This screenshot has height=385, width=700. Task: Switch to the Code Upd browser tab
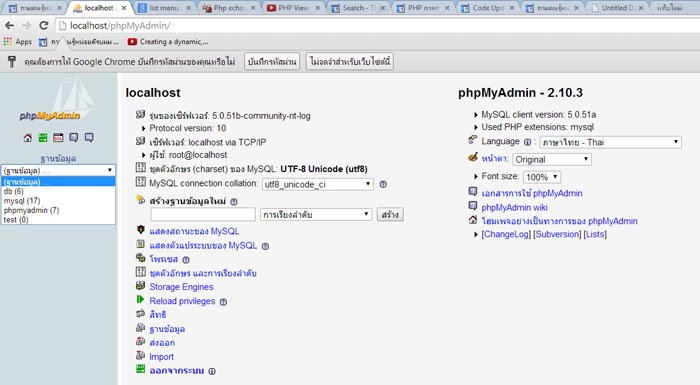[487, 8]
